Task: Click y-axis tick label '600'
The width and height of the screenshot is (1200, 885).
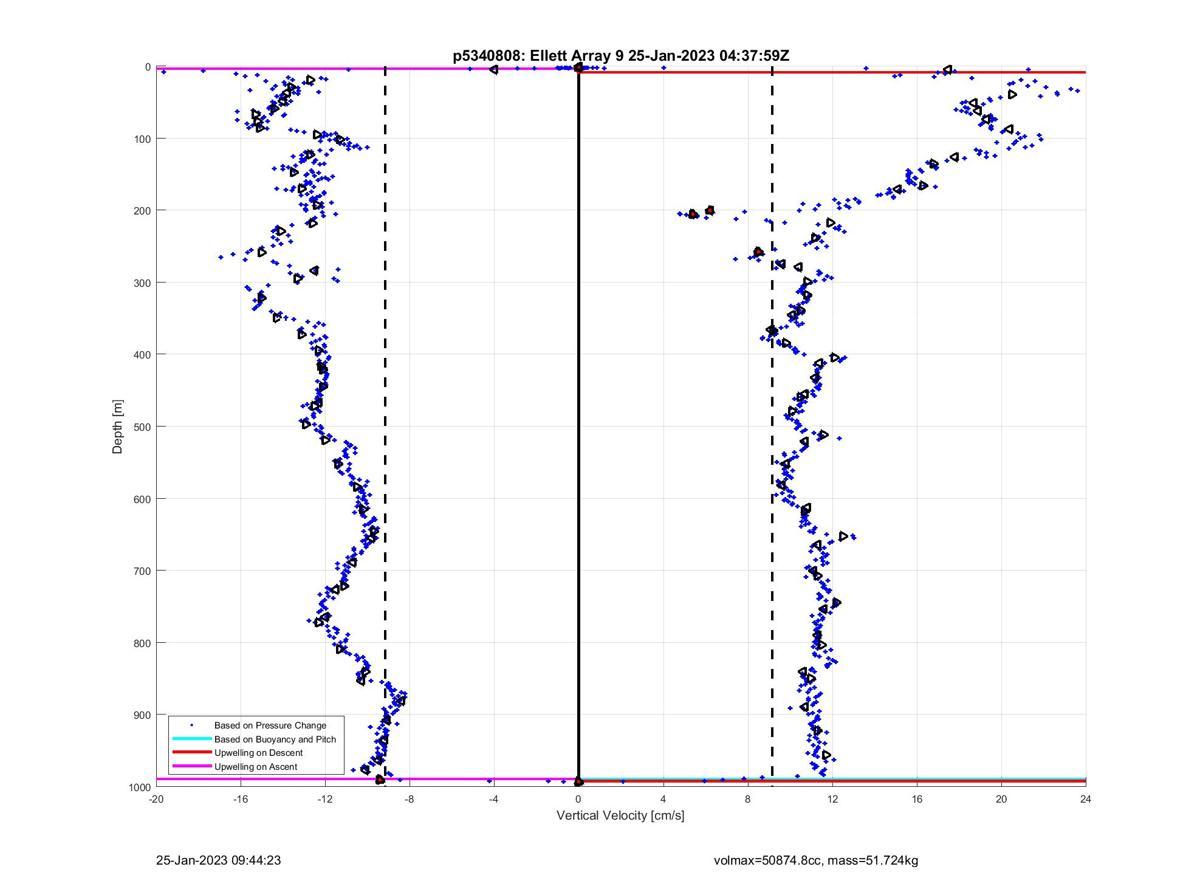Action: tap(141, 499)
